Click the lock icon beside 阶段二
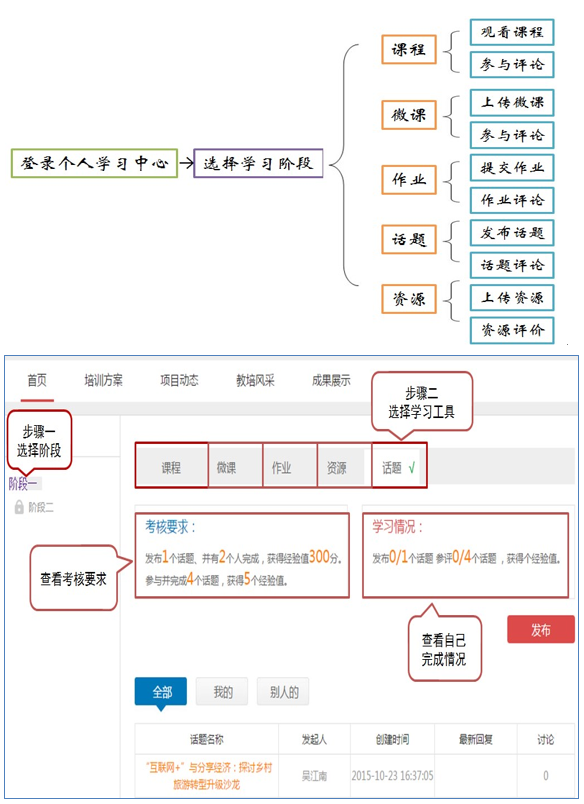The width and height of the screenshot is (584, 804). [x=19, y=507]
